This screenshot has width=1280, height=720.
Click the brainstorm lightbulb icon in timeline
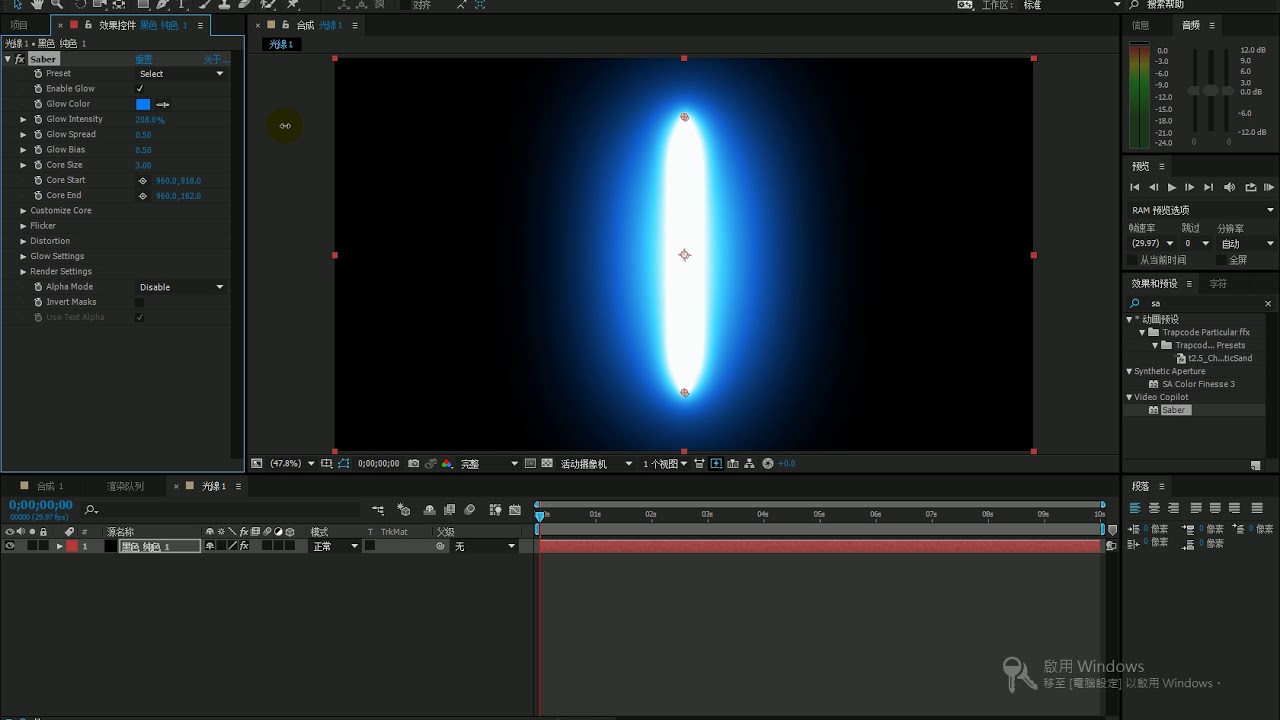495,510
